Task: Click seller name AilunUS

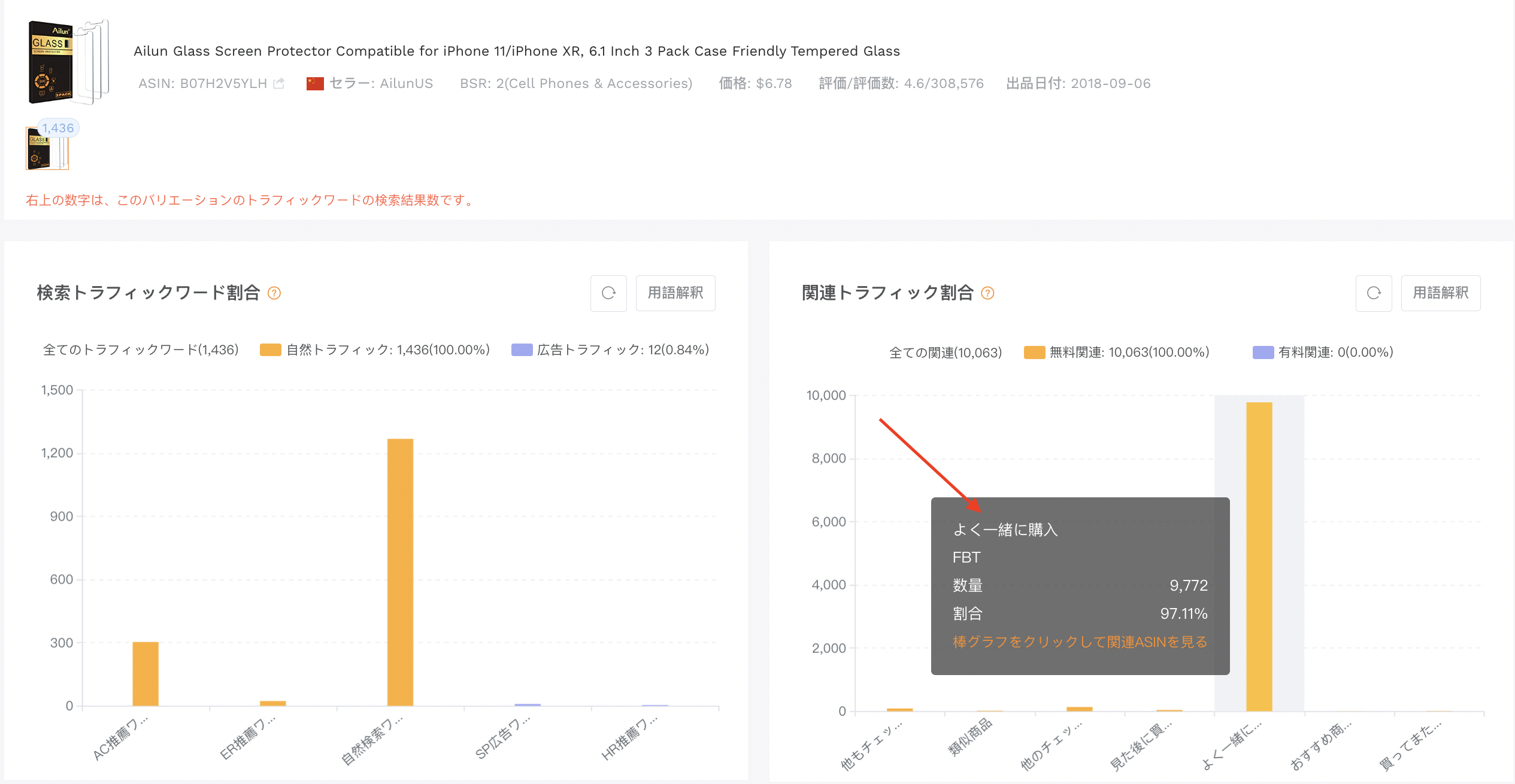Action: pyautogui.click(x=406, y=84)
